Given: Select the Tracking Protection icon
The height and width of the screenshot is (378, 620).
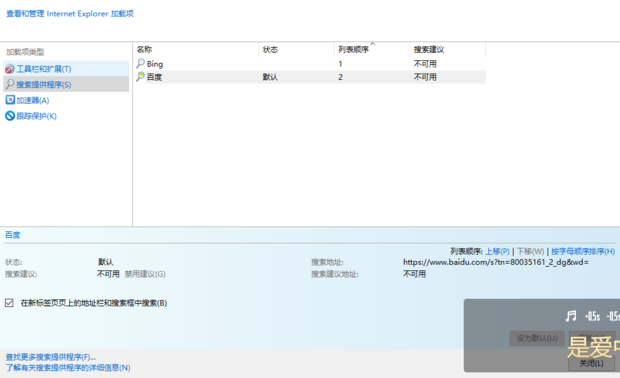Looking at the screenshot, I should 10,116.
